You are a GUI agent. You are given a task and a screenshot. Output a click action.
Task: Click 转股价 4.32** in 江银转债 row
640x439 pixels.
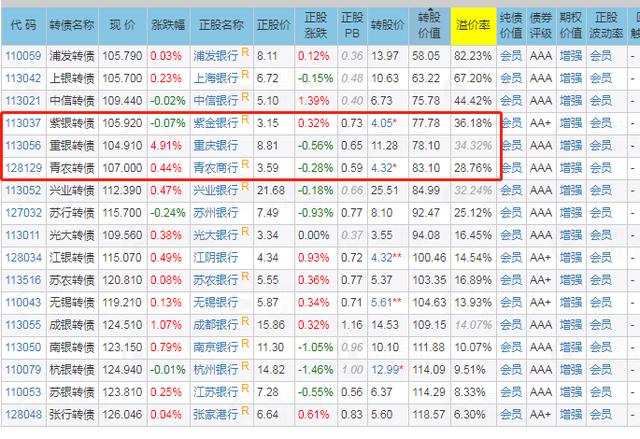pyautogui.click(x=386, y=257)
